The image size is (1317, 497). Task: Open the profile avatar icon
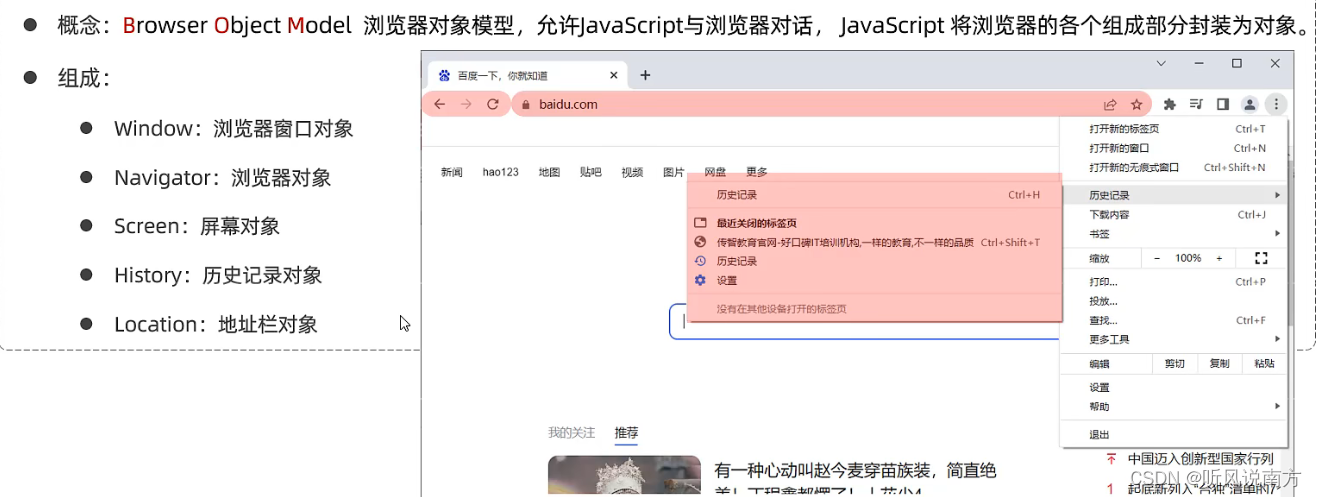[x=1249, y=104]
